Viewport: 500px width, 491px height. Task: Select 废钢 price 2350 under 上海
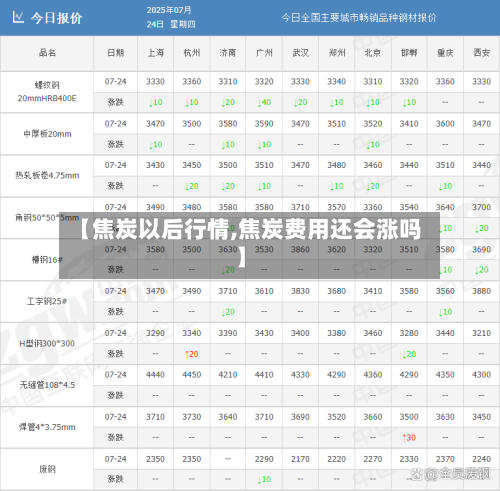[x=155, y=459]
